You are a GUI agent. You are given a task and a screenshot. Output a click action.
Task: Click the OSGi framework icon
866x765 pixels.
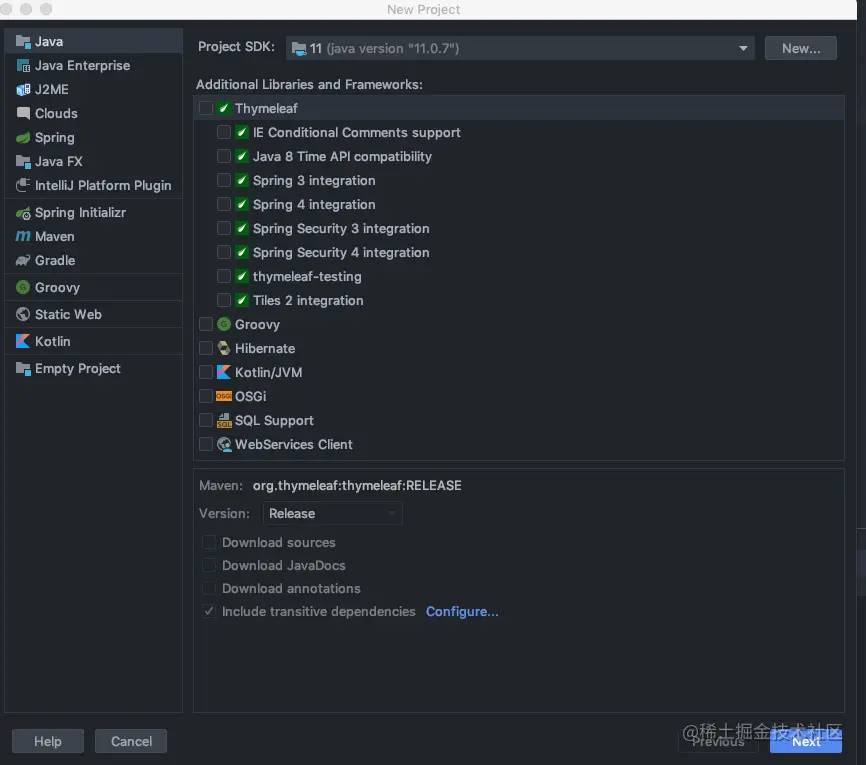224,397
